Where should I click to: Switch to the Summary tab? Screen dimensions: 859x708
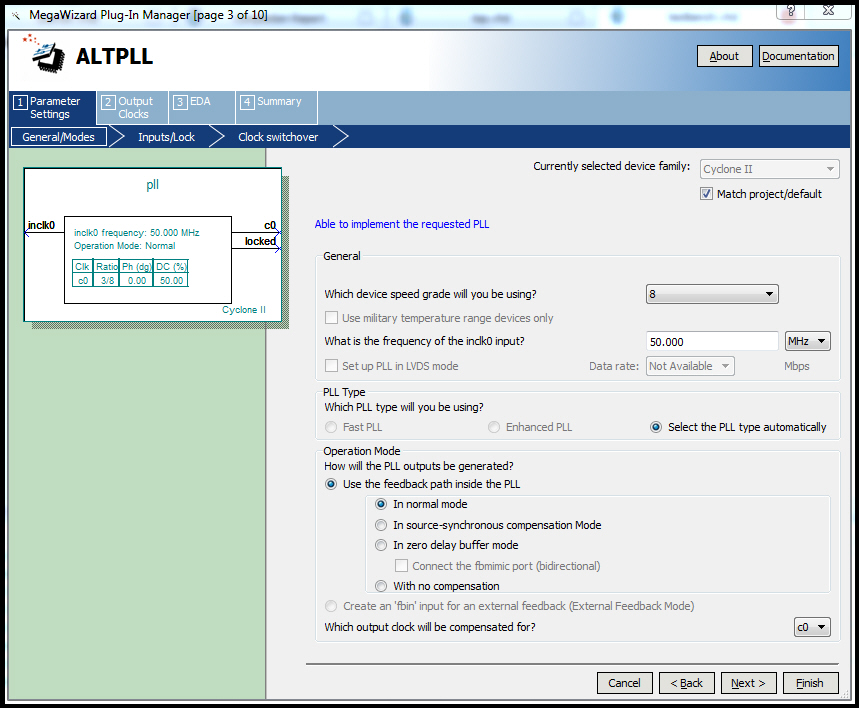pyautogui.click(x=277, y=107)
